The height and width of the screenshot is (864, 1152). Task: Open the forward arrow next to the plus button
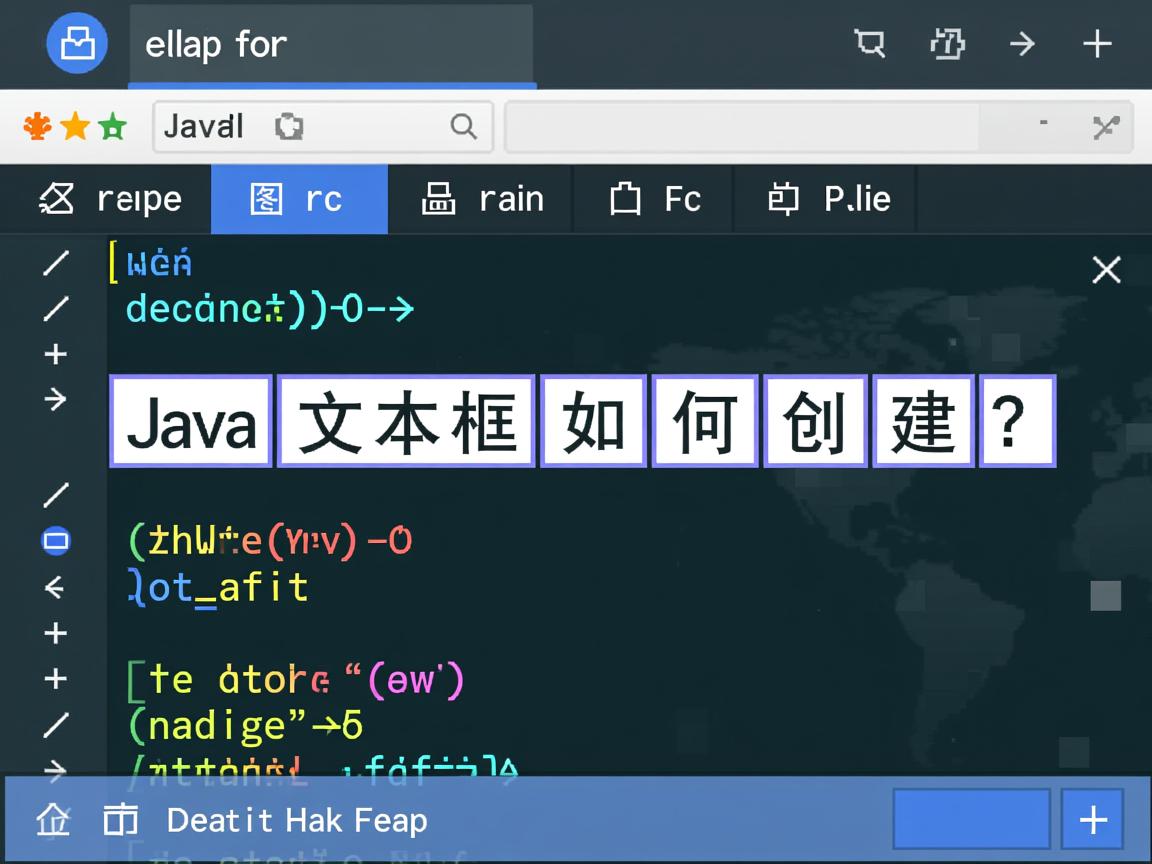[1022, 44]
